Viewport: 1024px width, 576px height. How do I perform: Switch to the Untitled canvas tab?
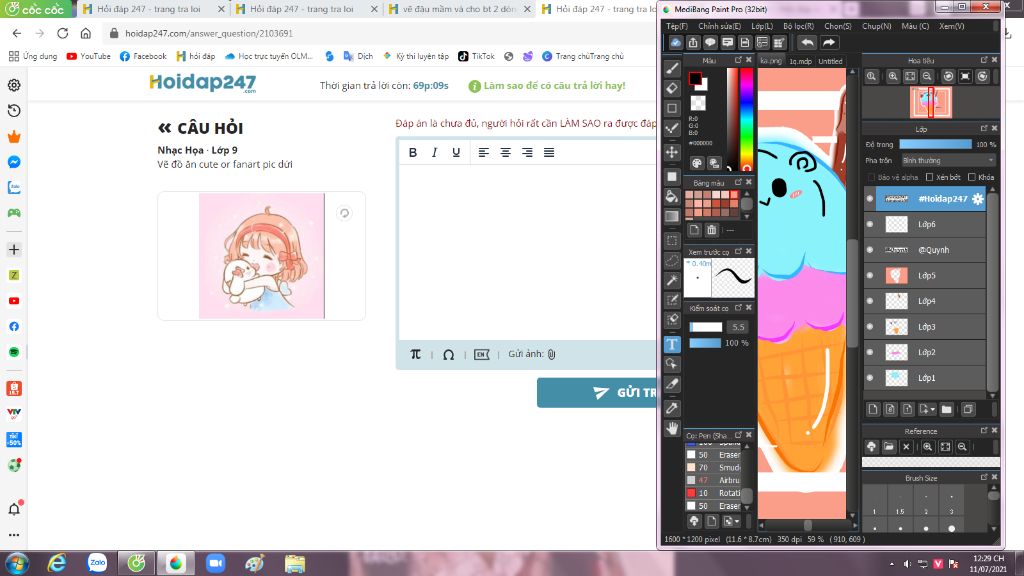830,61
